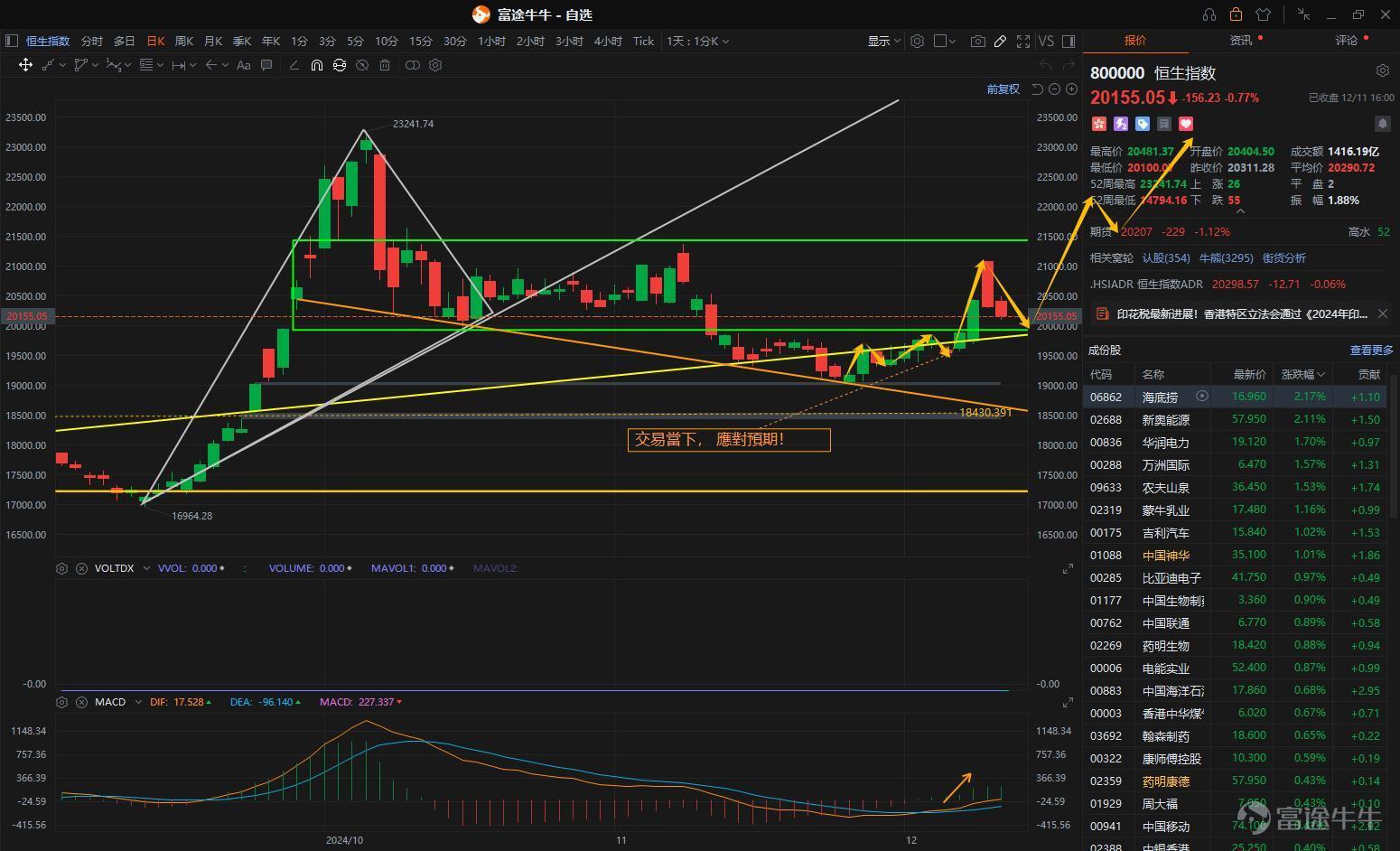Open the VOLTDX indicator dropdown
Screen dimensions: 1400x851
tap(146, 568)
